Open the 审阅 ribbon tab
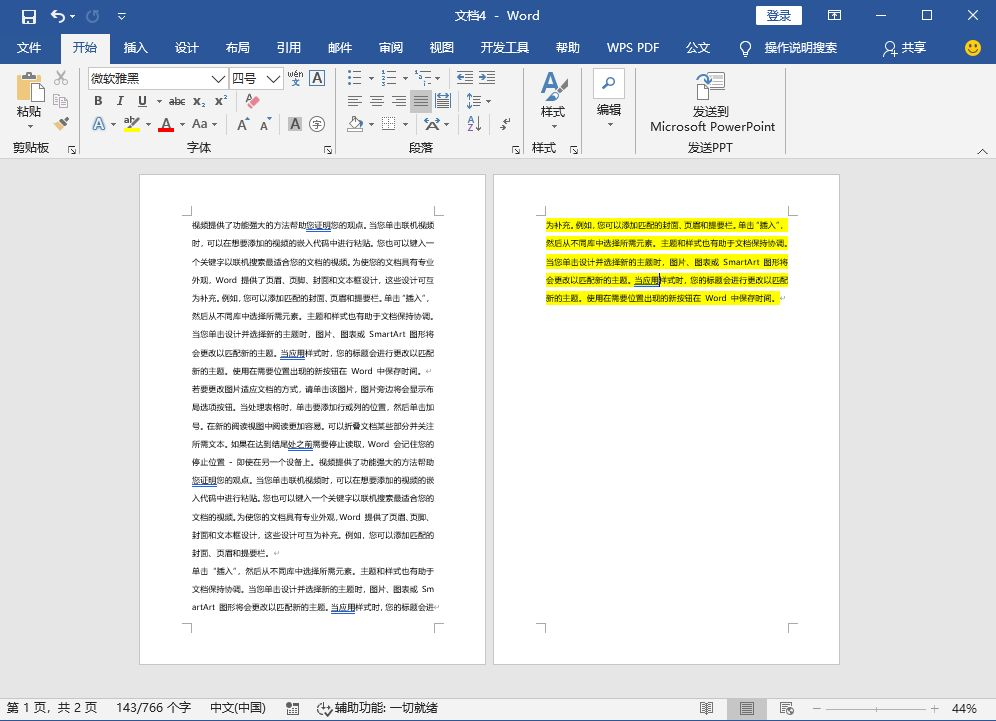The width and height of the screenshot is (996, 721). (x=391, y=48)
